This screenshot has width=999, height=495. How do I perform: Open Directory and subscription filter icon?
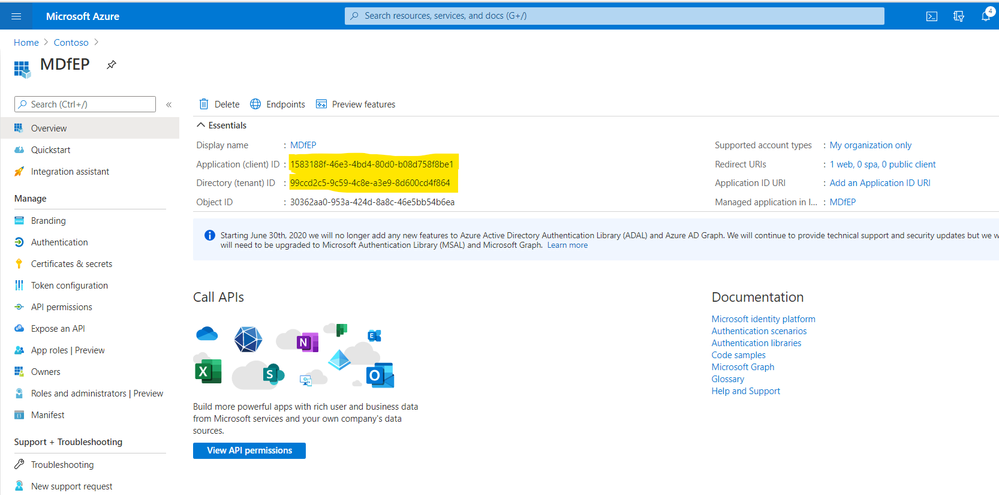[959, 16]
